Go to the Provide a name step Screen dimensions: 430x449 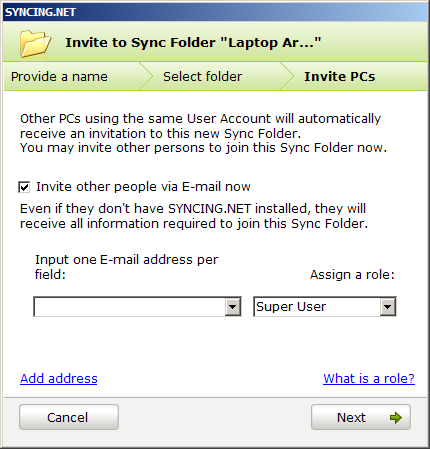[x=59, y=77]
